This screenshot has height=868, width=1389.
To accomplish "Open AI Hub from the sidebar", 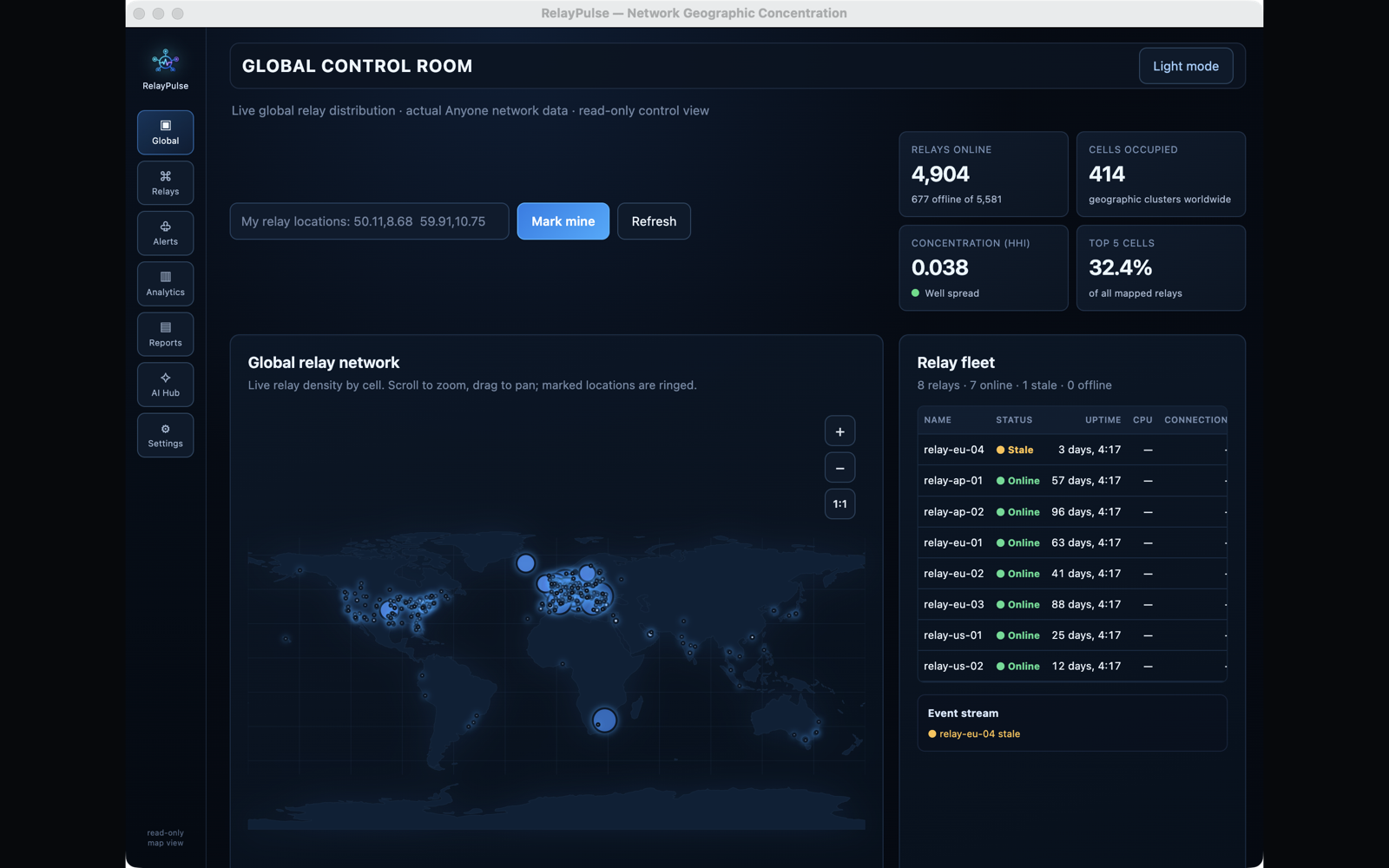I will [x=165, y=384].
